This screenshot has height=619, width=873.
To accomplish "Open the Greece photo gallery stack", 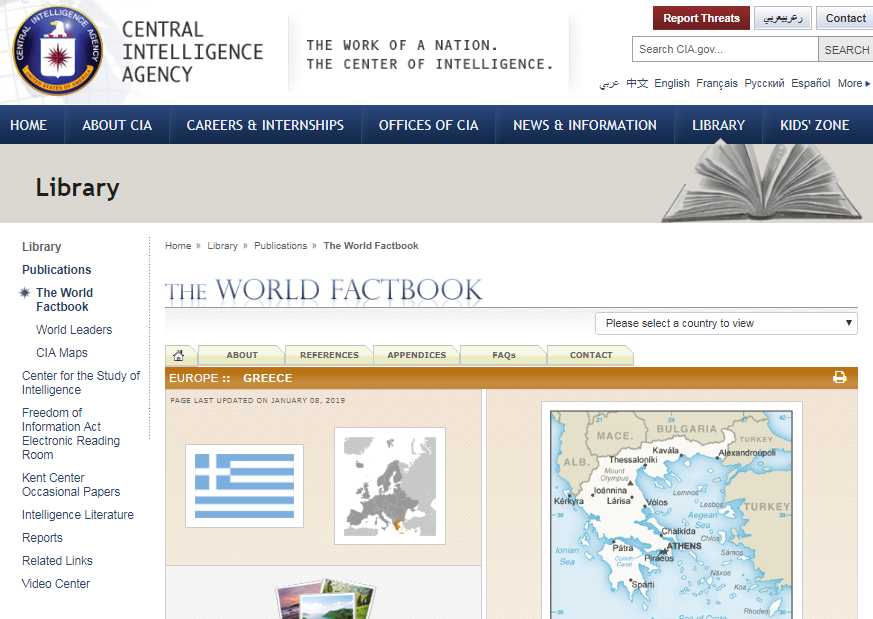I will click(x=324, y=598).
